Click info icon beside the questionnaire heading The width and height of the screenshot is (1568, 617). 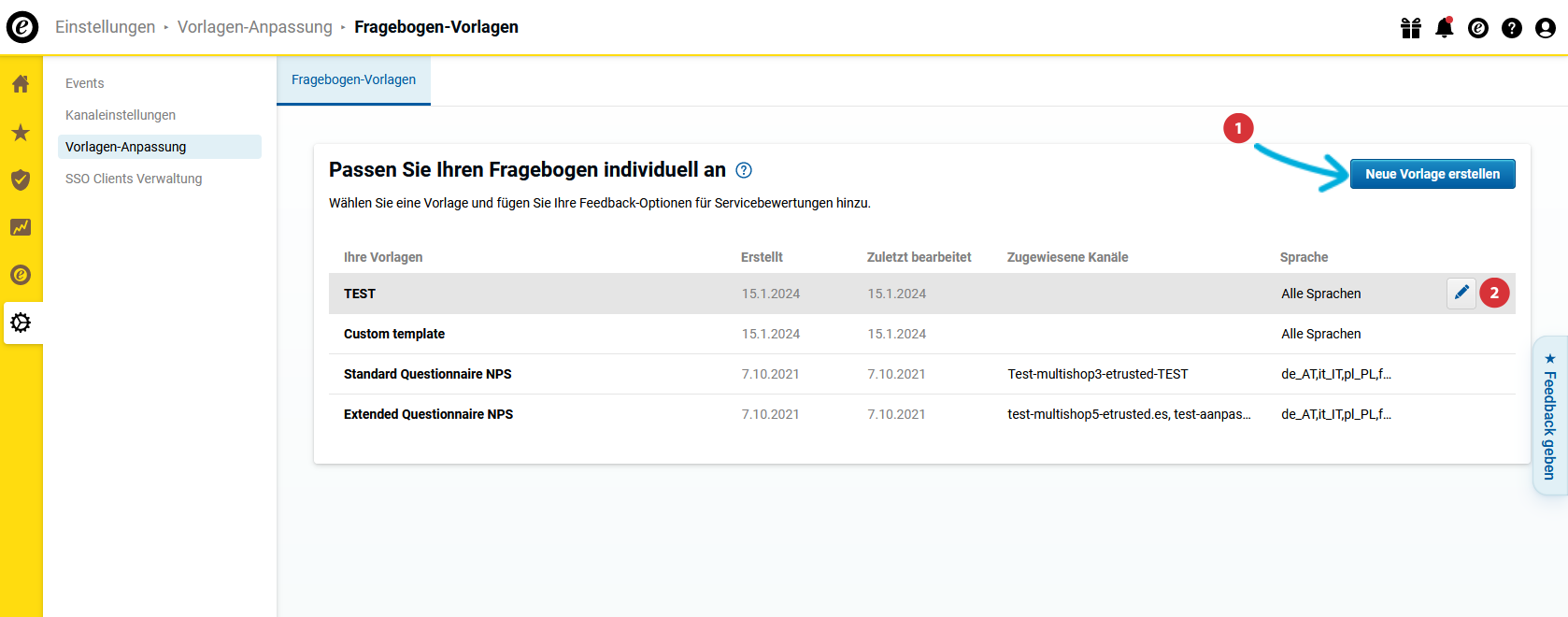click(x=744, y=170)
